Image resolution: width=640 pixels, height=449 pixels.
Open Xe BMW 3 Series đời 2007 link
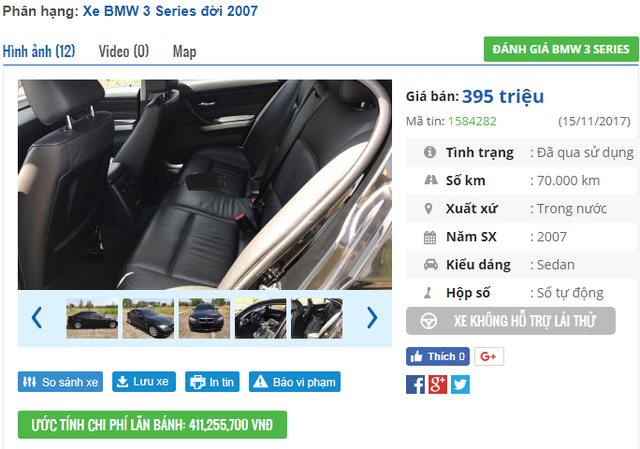(x=170, y=11)
